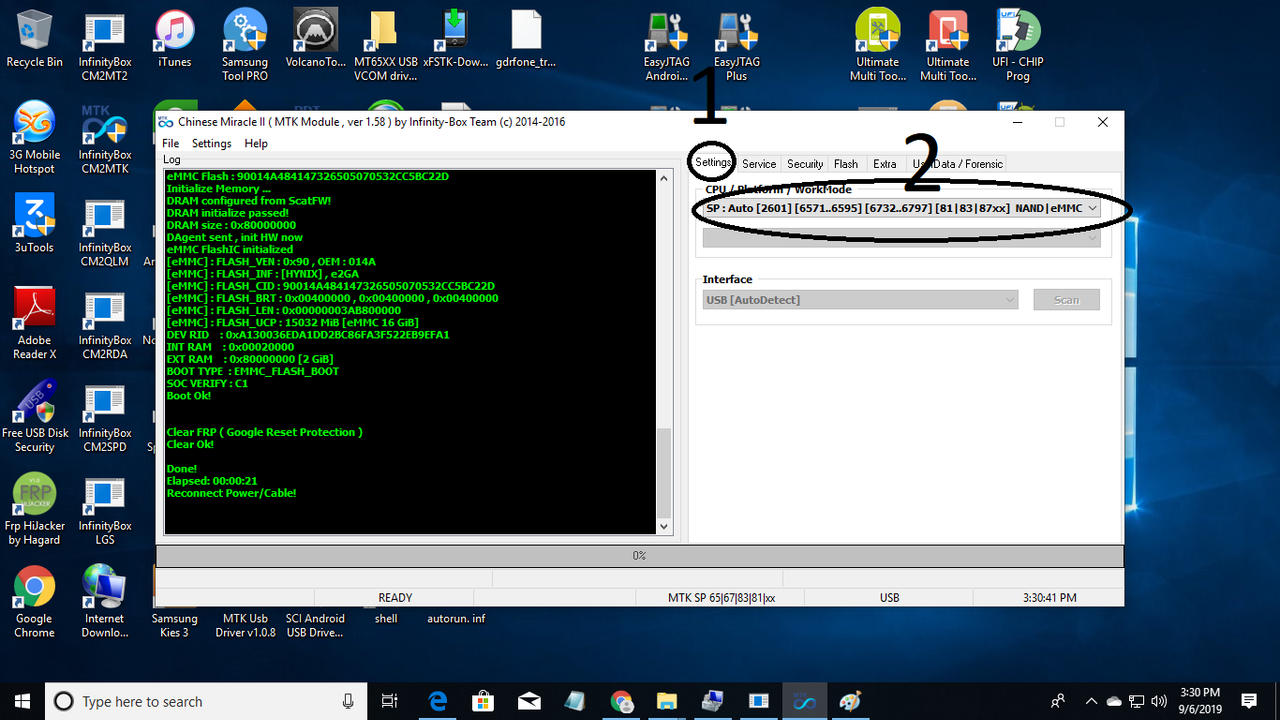This screenshot has height=720, width=1280.
Task: Open the xFSTK-Downloader shortcut
Action: tap(455, 40)
